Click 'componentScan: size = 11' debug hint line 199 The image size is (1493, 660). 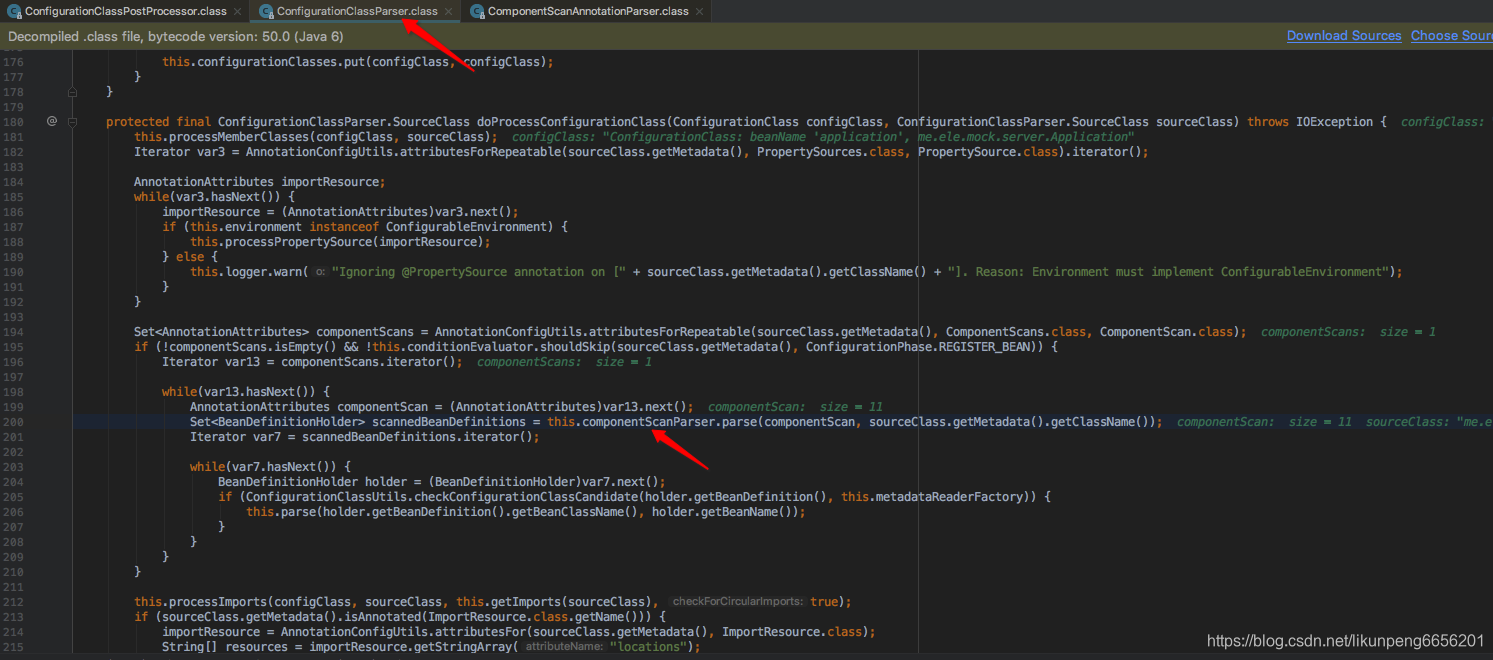[795, 407]
